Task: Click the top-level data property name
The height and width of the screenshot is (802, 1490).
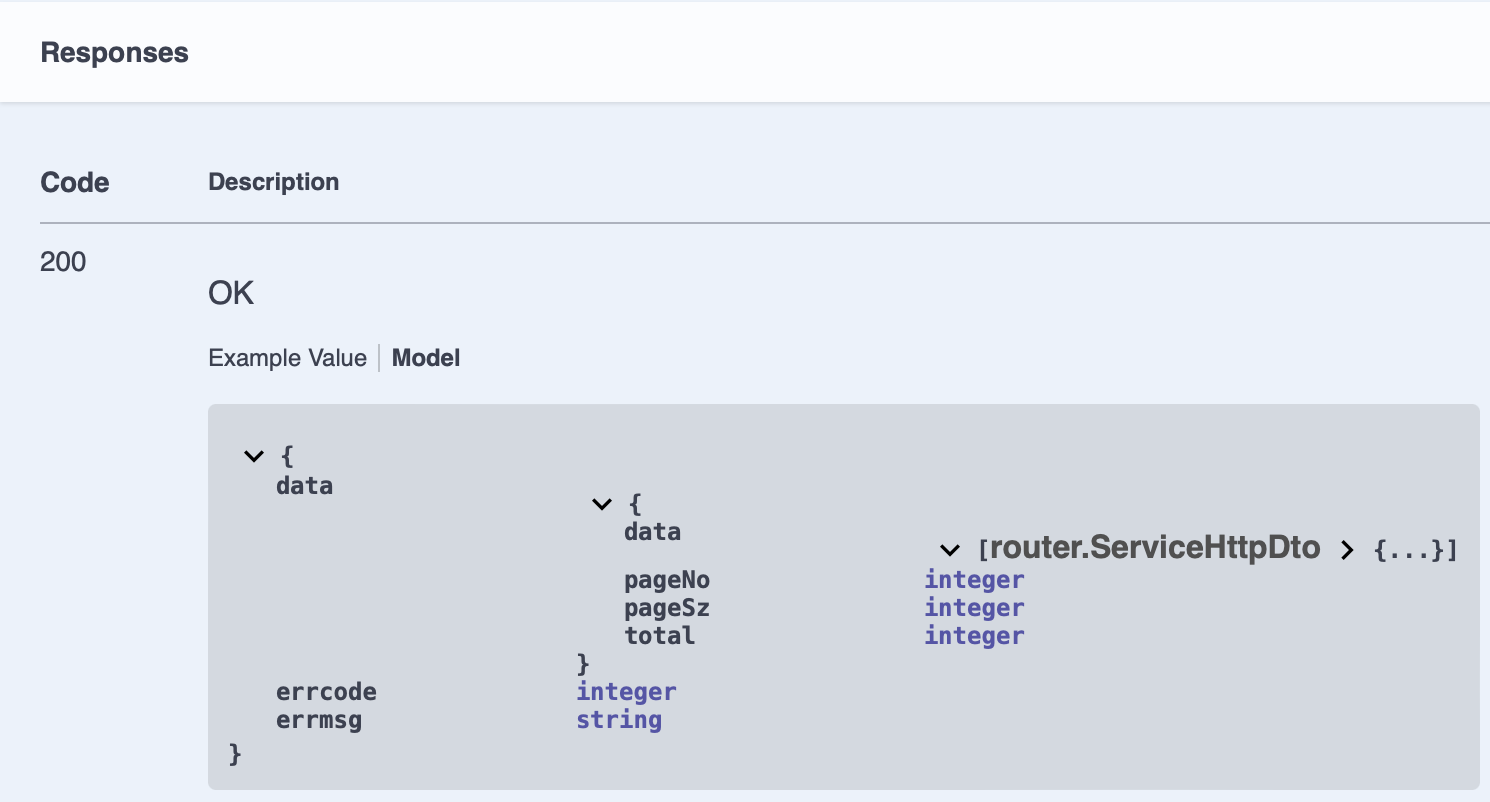Action: click(304, 486)
